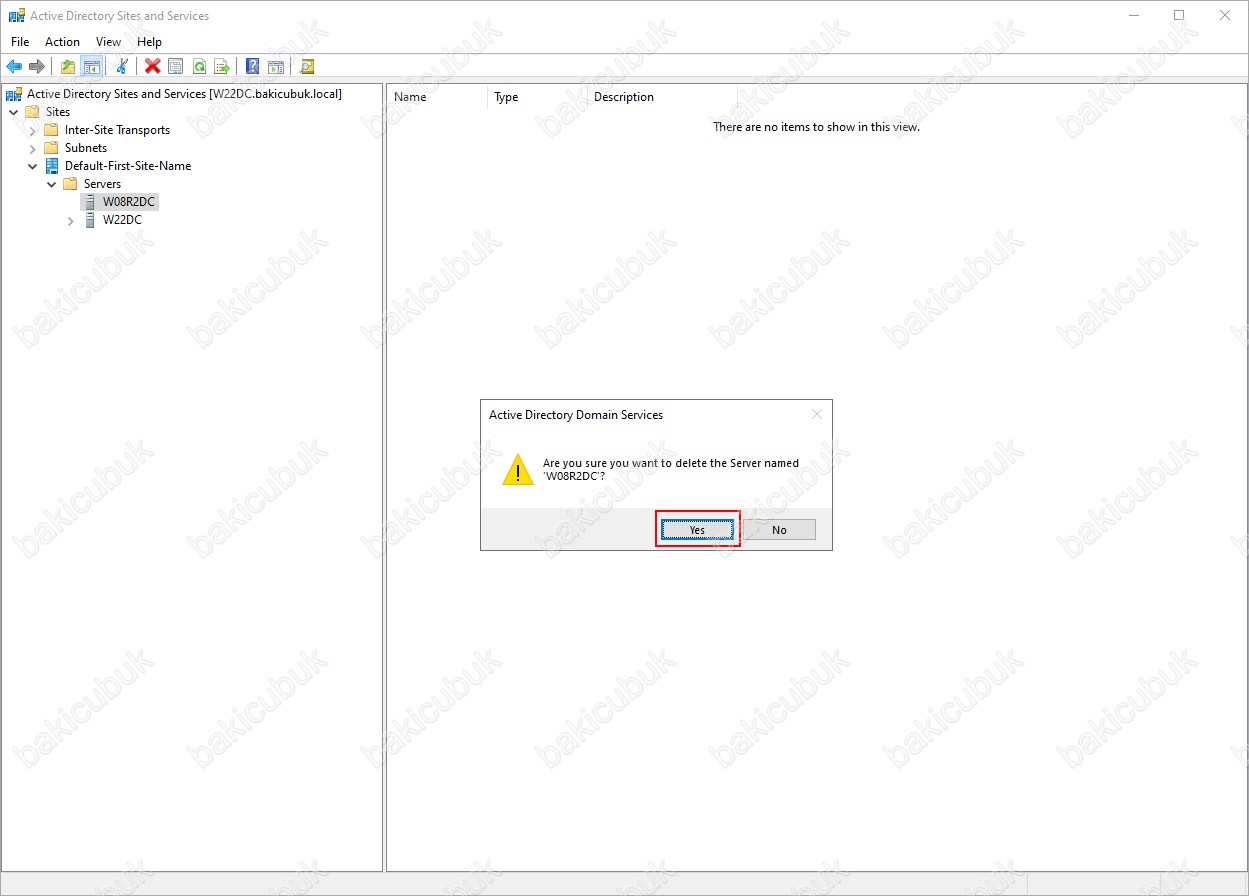The image size is (1249, 896).
Task: Select the Default-First-Site-Name tree item
Action: (x=128, y=166)
